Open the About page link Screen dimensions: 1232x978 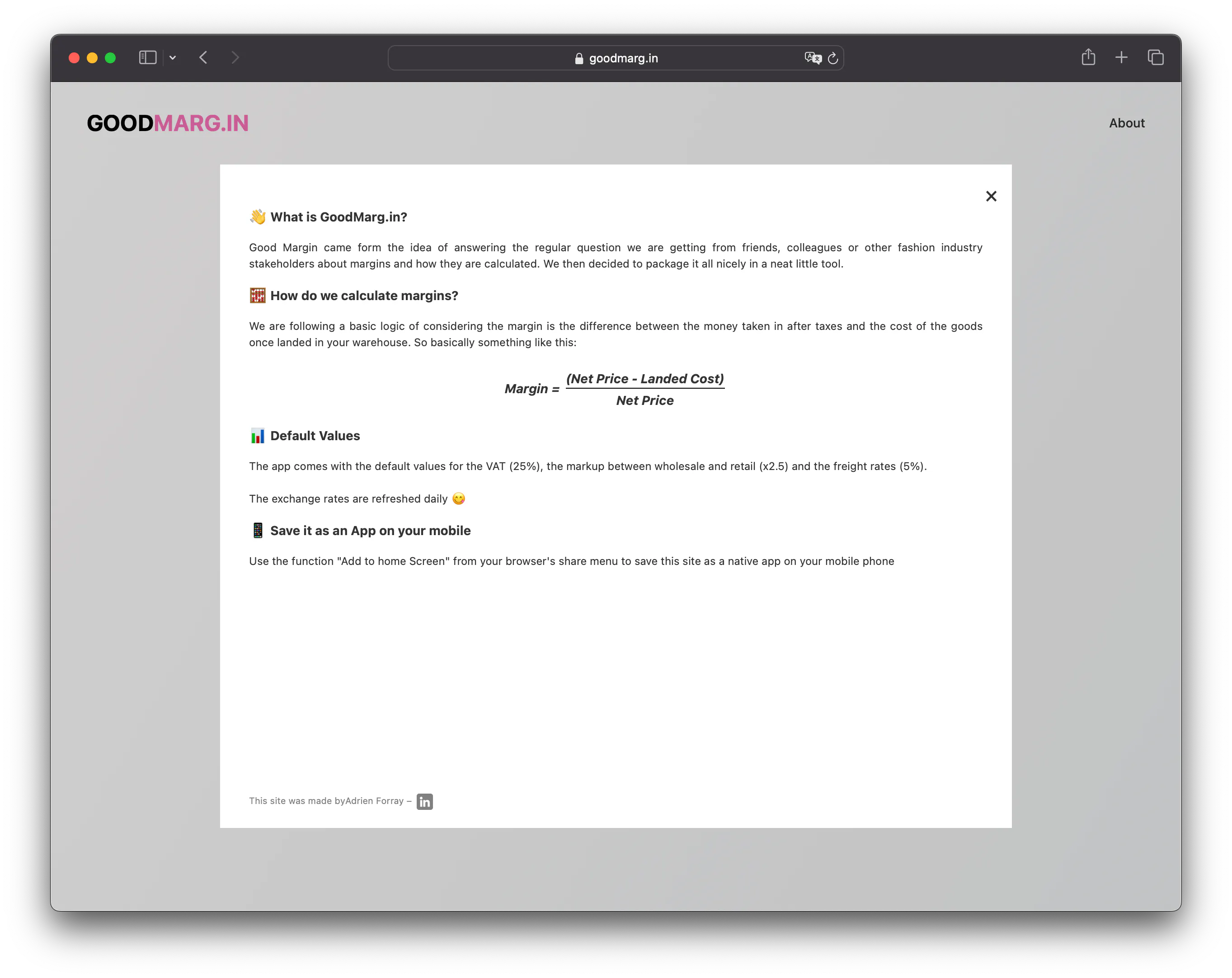click(x=1126, y=123)
